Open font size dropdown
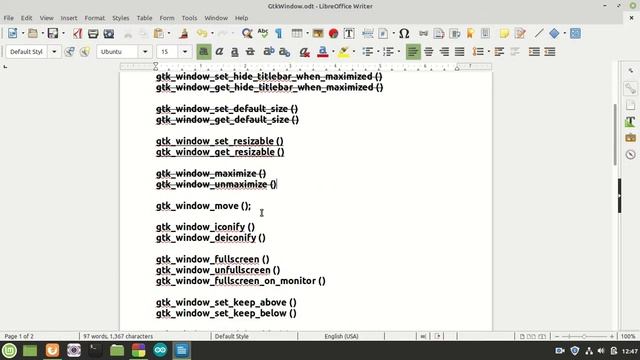Screen dimensions: 640x360 point(185,52)
